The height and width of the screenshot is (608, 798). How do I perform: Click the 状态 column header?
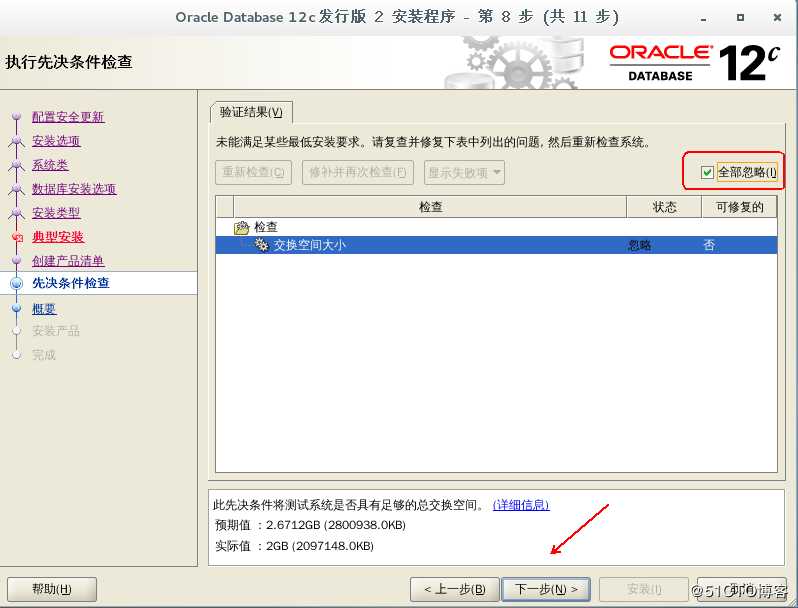click(x=664, y=207)
